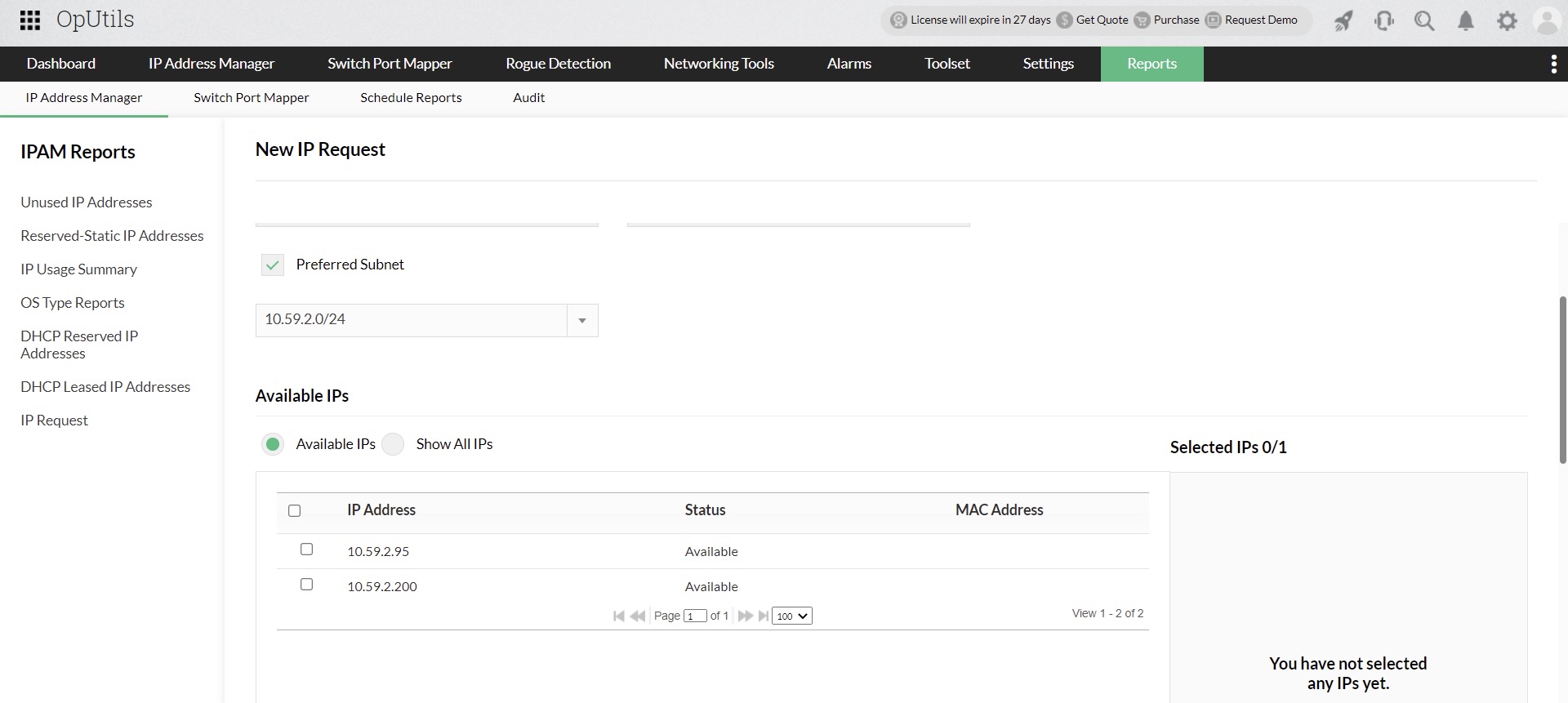Switch to the Switch Port Mapper sub-tab
The width and height of the screenshot is (1568, 703).
(x=252, y=98)
